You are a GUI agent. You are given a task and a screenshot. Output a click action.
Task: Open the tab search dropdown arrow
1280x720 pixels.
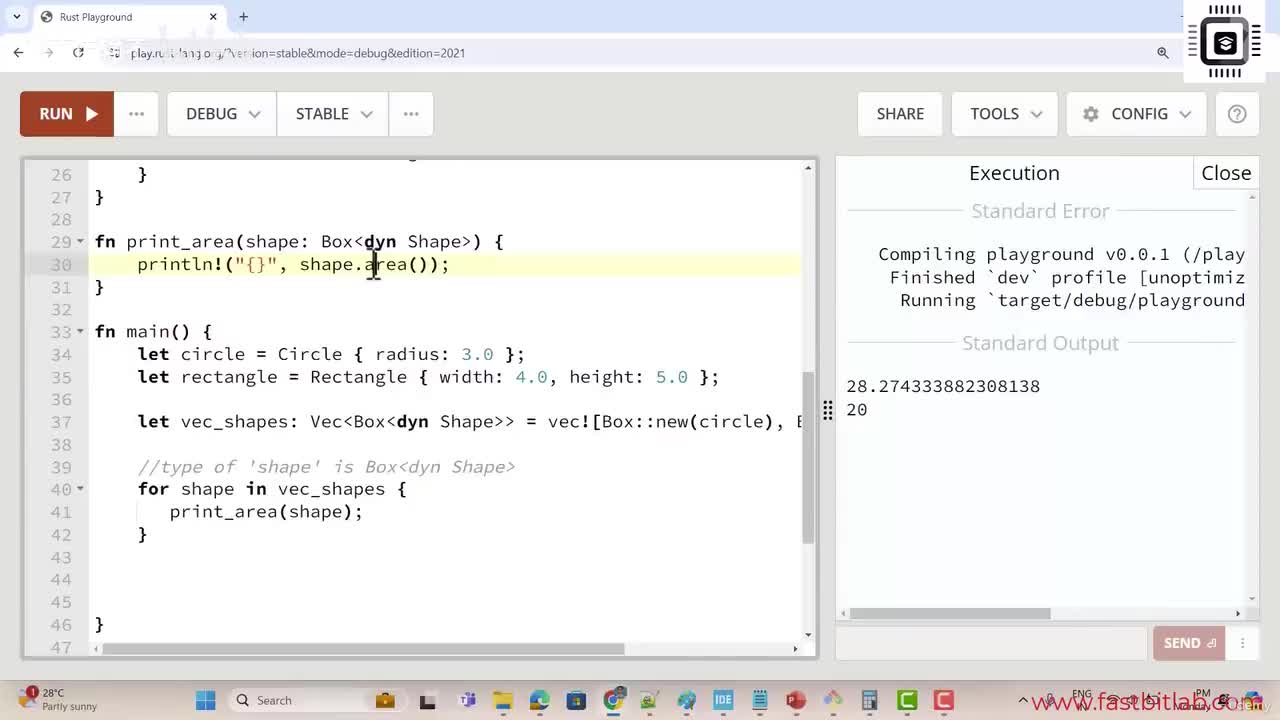pos(17,17)
